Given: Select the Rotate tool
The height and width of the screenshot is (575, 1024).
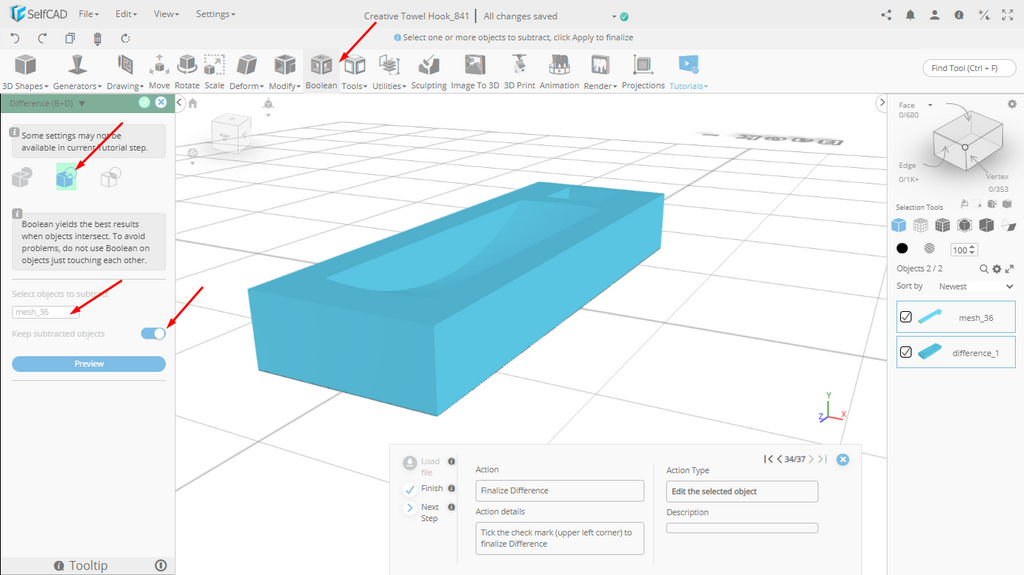Looking at the screenshot, I should (187, 72).
